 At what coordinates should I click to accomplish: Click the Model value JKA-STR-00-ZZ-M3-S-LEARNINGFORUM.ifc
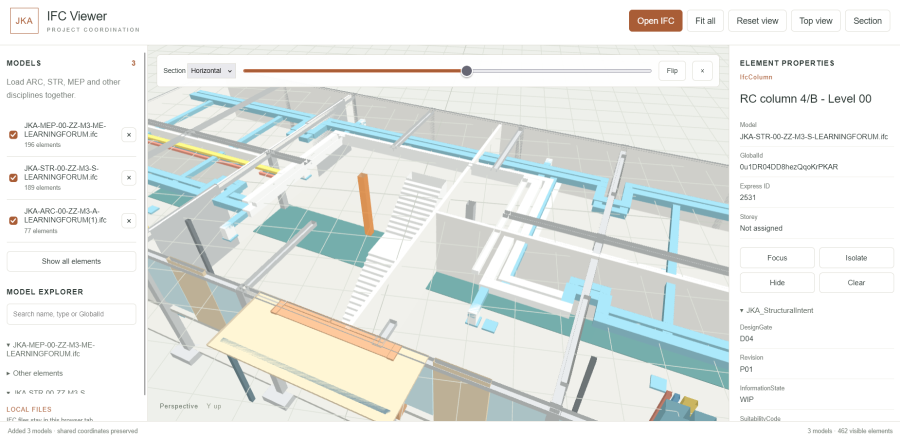coord(814,137)
